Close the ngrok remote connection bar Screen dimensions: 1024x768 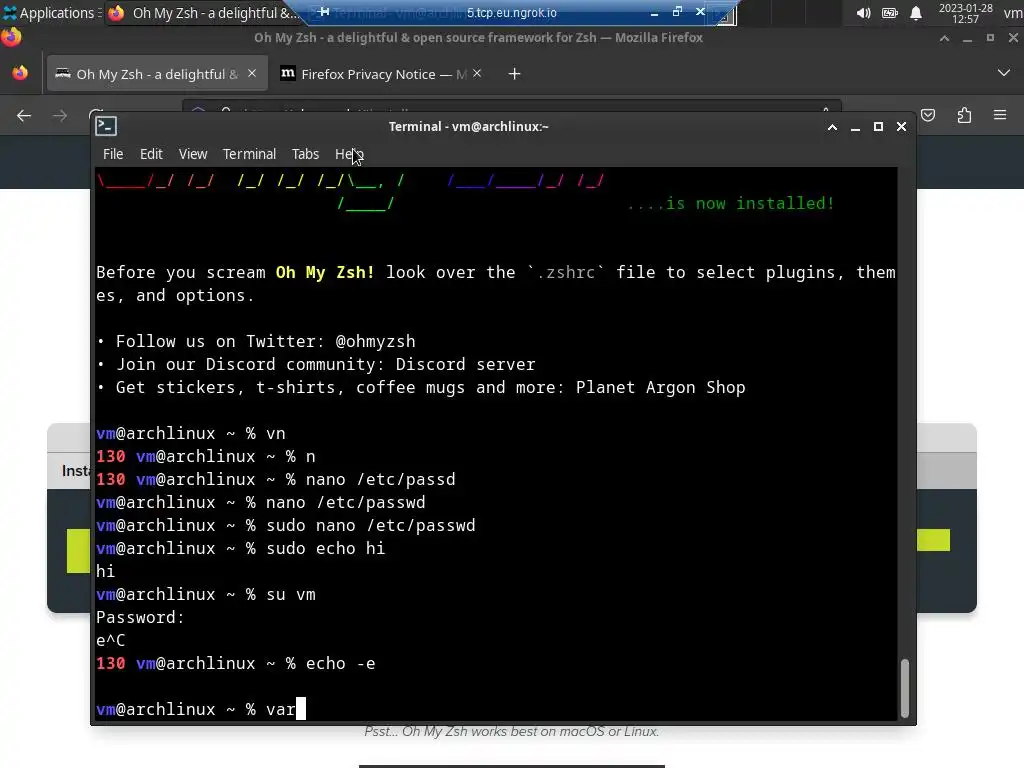(700, 12)
